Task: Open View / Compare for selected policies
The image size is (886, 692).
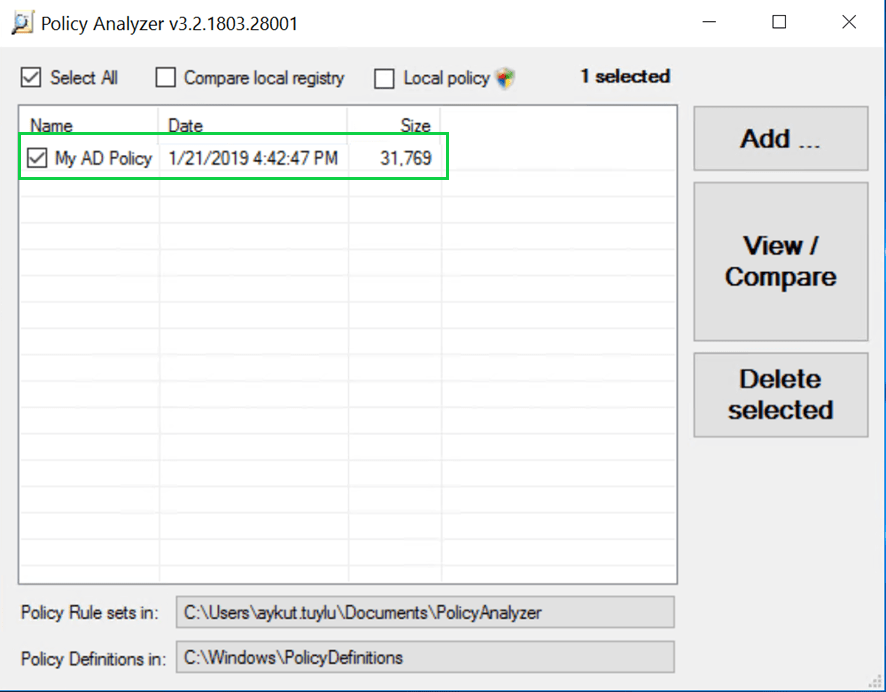Action: [x=780, y=262]
